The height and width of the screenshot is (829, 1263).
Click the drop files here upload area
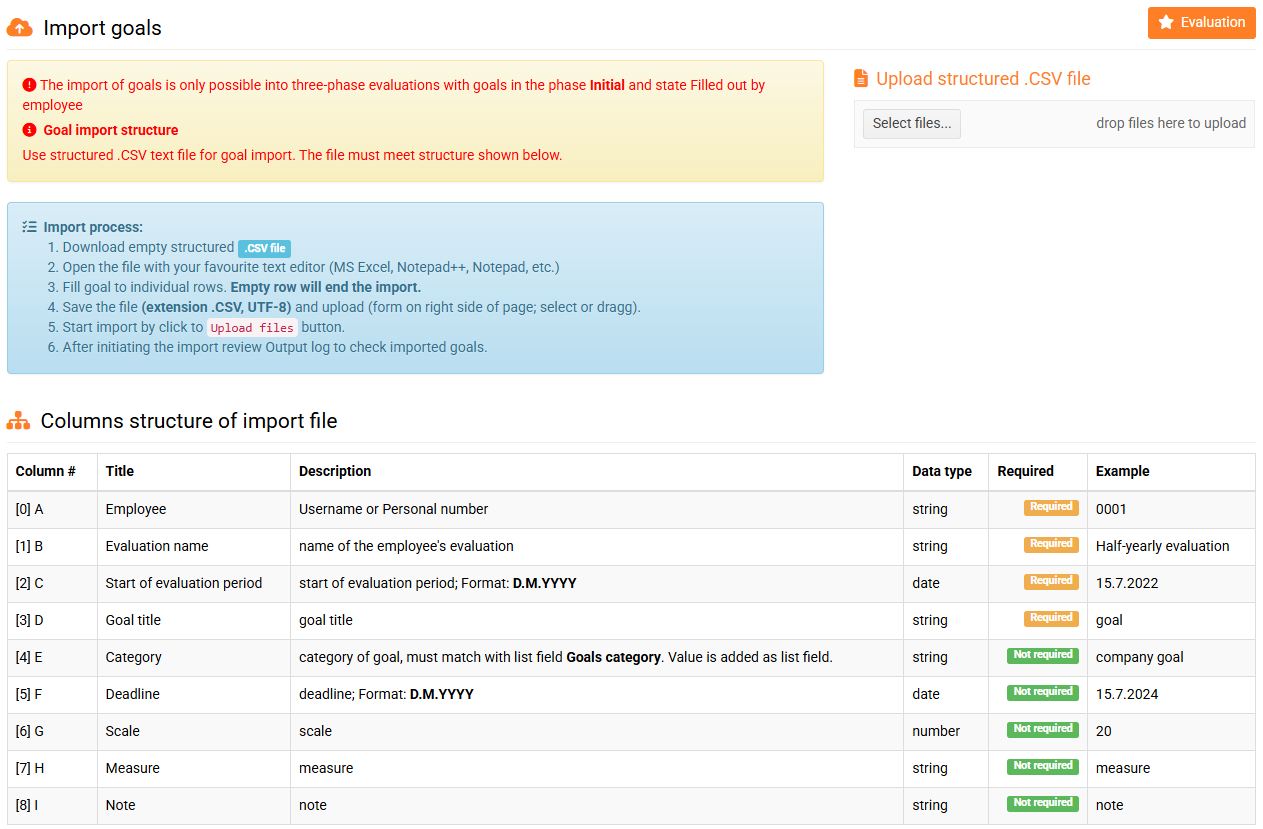(x=1170, y=124)
